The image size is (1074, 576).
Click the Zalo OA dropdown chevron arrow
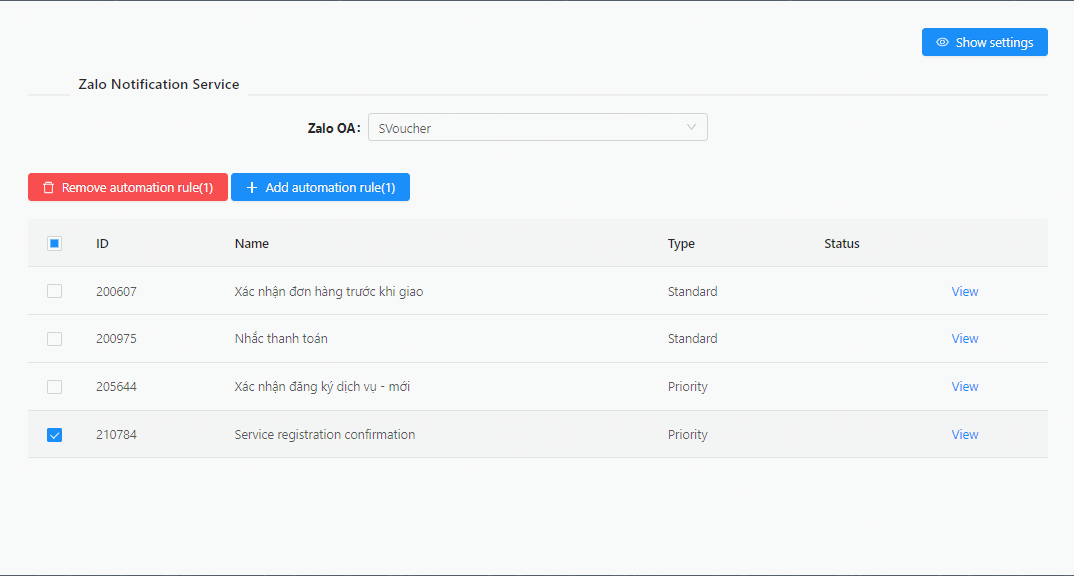click(x=691, y=127)
